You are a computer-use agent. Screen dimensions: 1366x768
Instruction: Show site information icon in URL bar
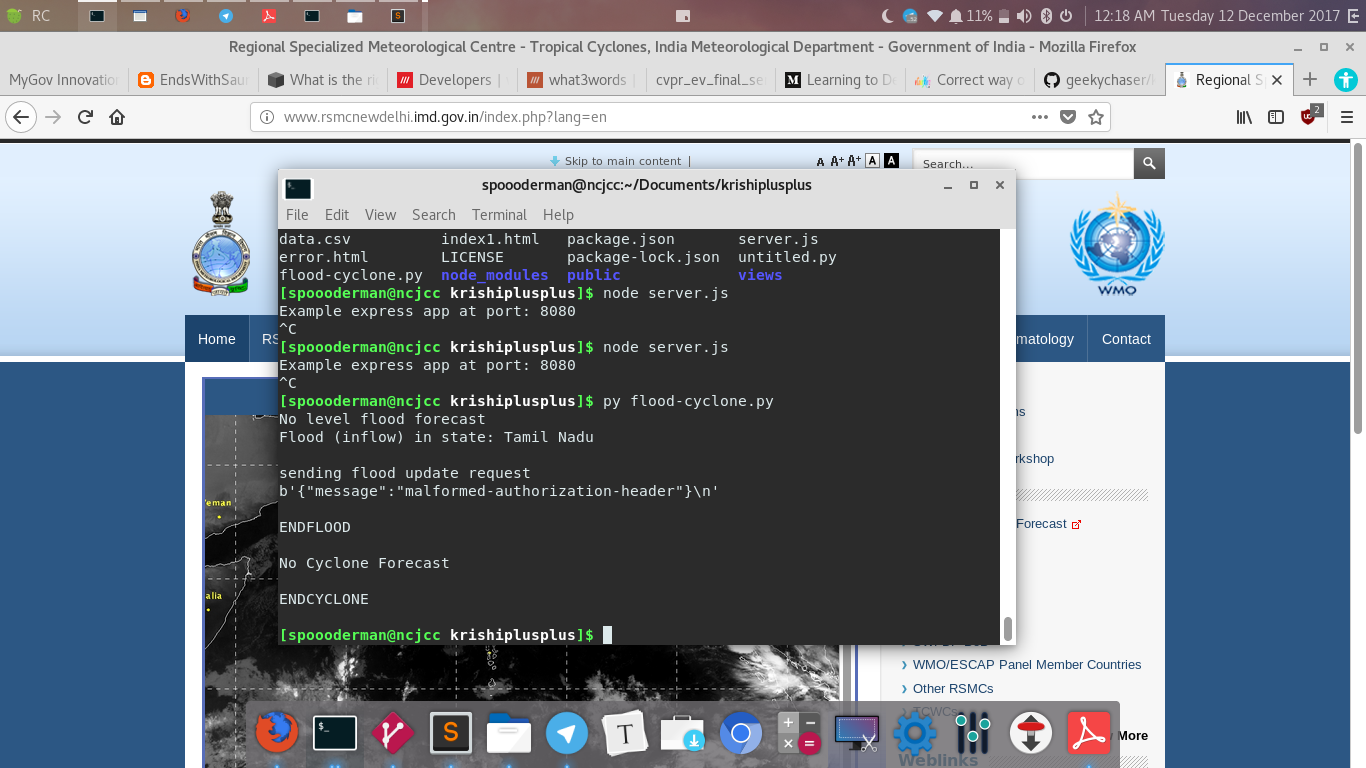pyautogui.click(x=267, y=117)
